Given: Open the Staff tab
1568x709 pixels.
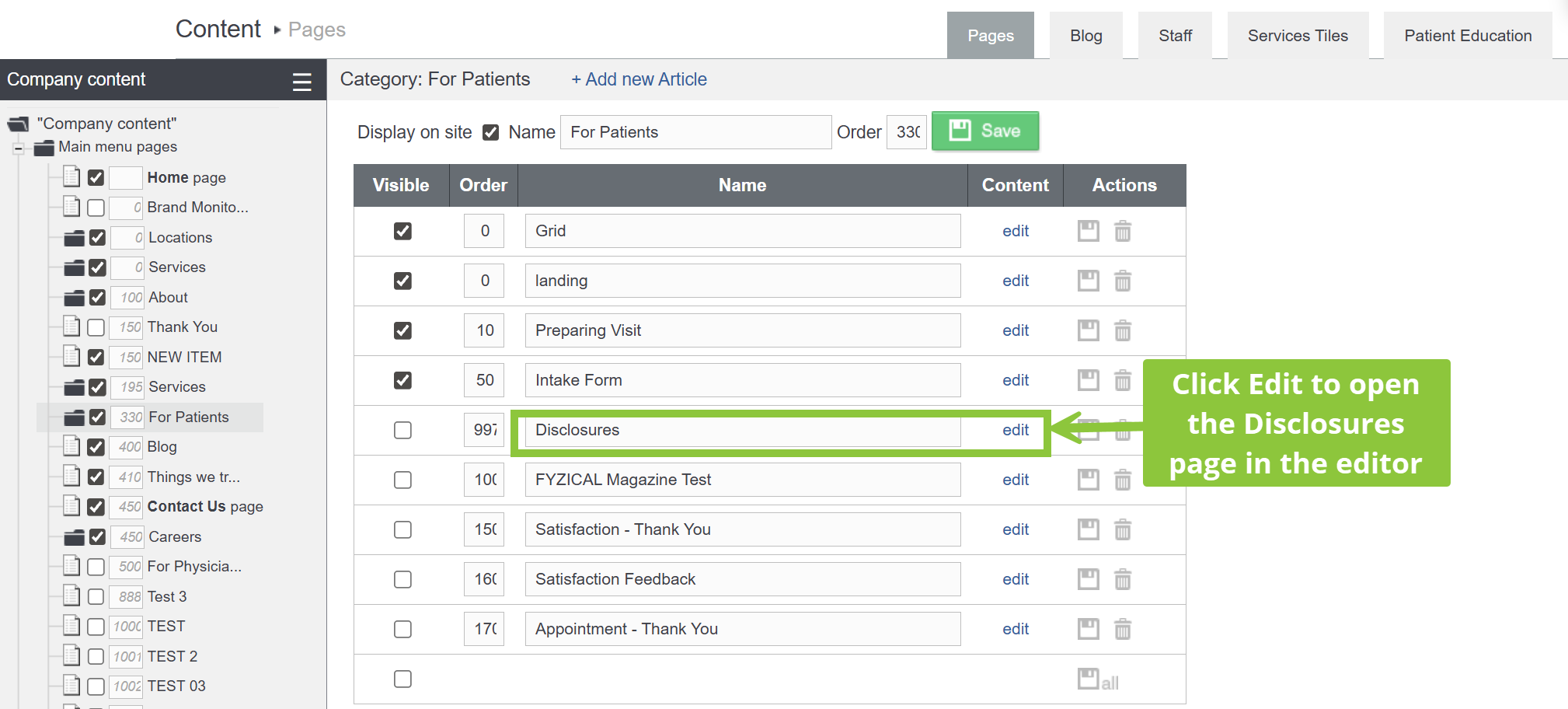Looking at the screenshot, I should (x=1175, y=36).
